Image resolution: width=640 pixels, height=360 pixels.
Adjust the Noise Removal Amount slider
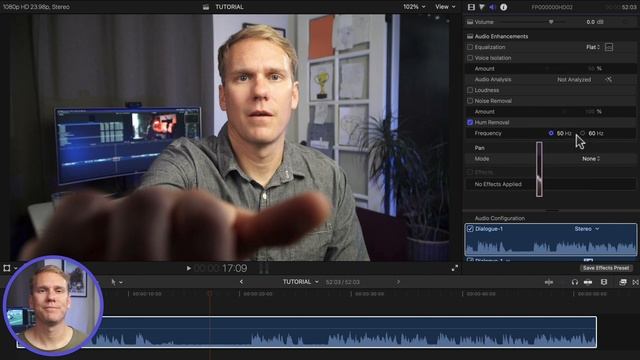564,111
